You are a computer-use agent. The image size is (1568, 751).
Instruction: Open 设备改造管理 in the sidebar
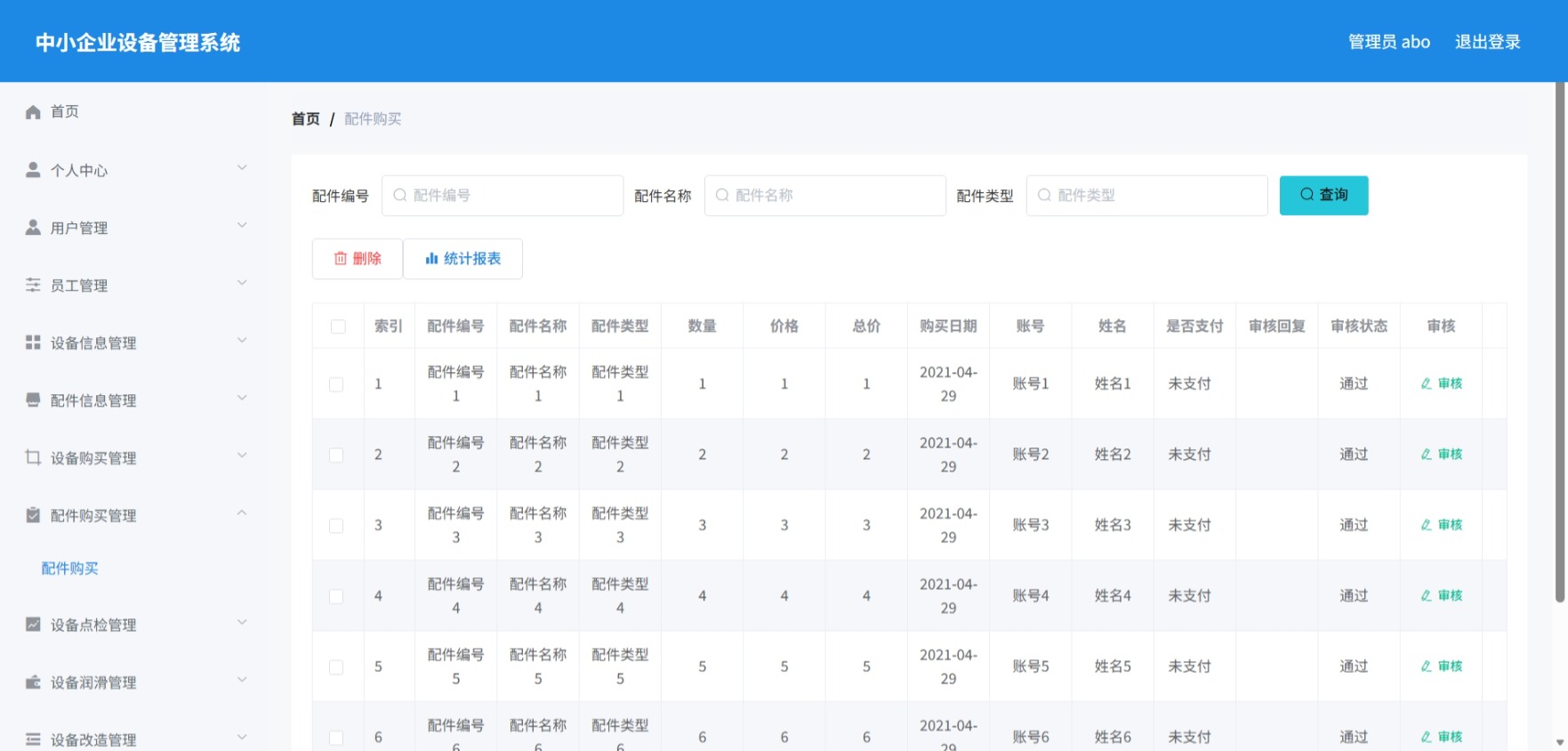(x=133, y=739)
